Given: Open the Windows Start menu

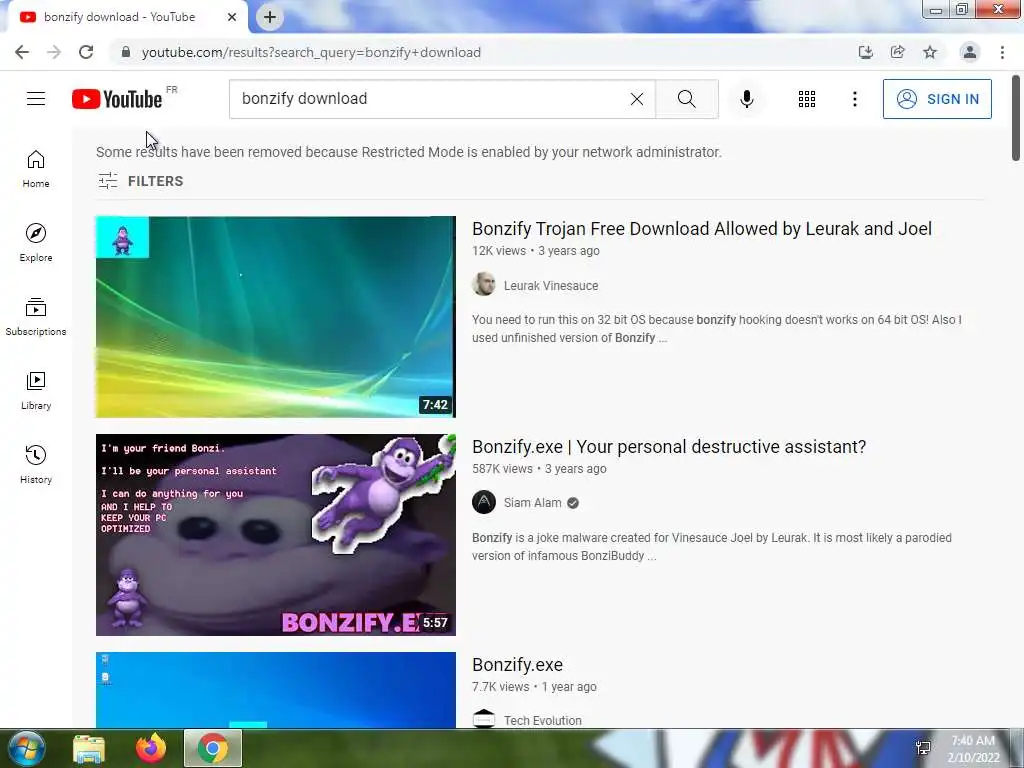Looking at the screenshot, I should 26,748.
